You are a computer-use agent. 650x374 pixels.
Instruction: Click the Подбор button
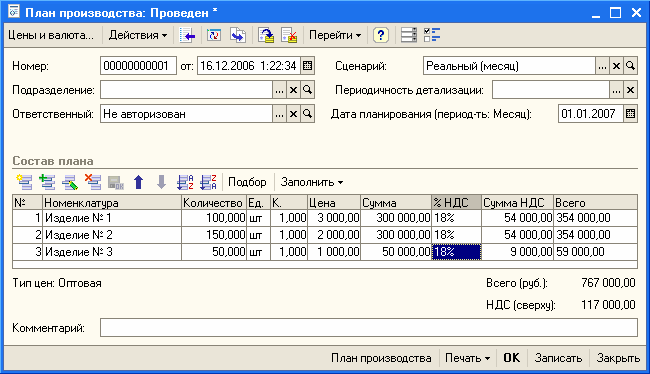point(247,182)
